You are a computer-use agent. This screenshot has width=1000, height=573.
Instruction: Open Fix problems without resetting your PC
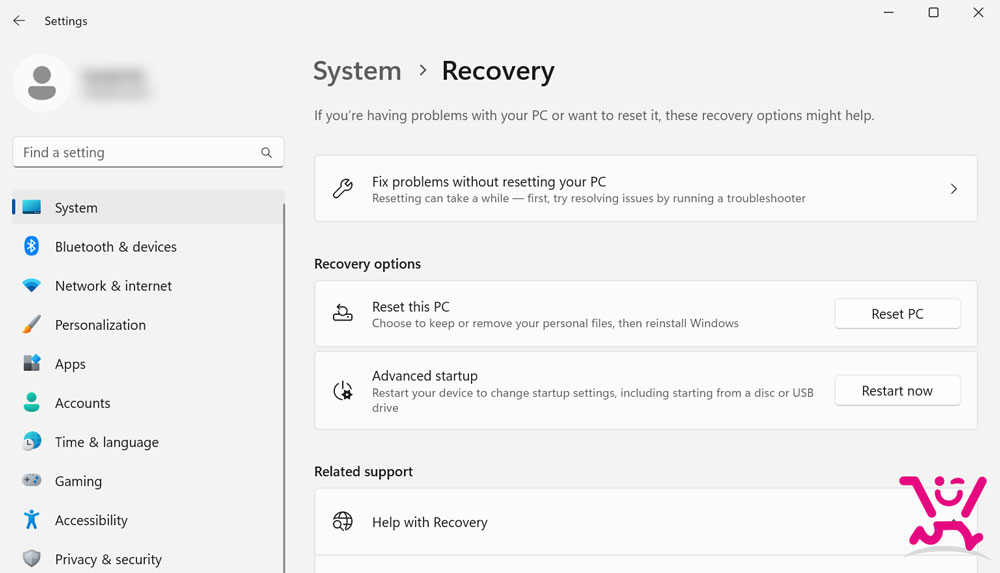pos(645,189)
